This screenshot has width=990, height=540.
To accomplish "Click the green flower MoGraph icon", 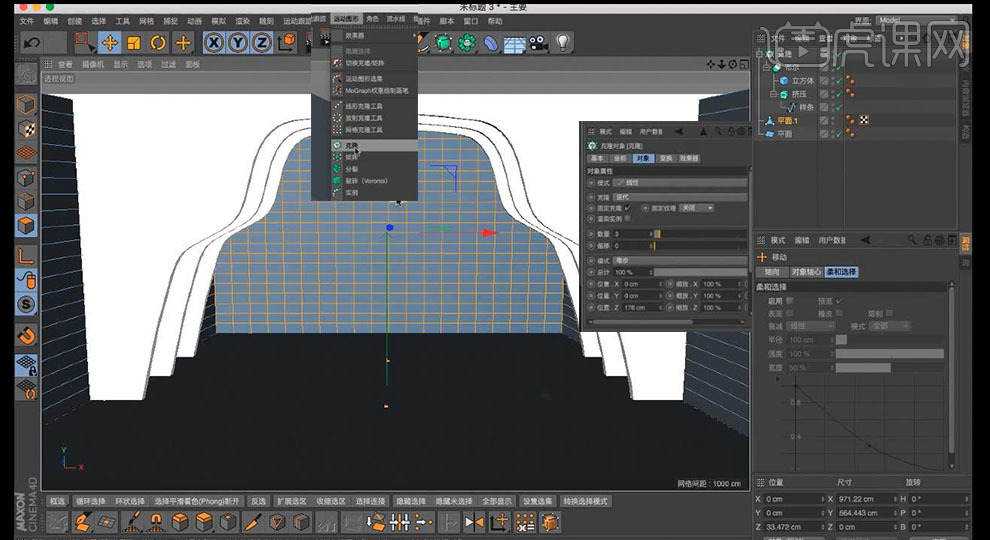I will tap(467, 43).
